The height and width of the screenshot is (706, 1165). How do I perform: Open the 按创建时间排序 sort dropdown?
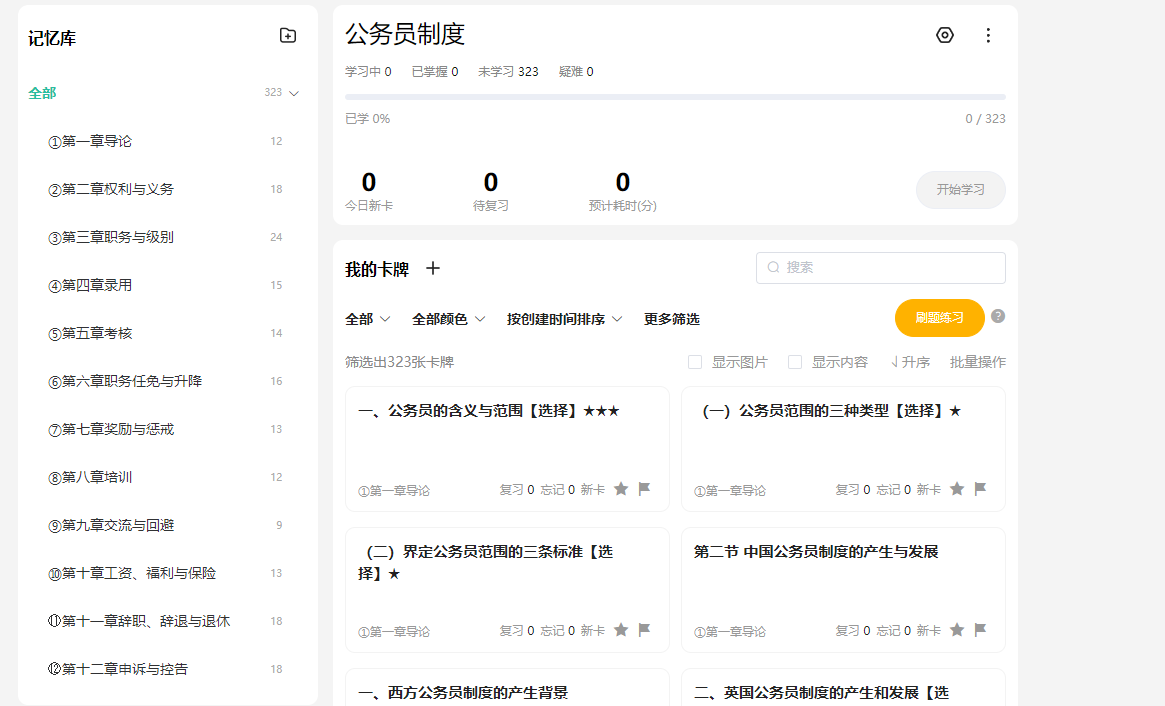point(565,319)
